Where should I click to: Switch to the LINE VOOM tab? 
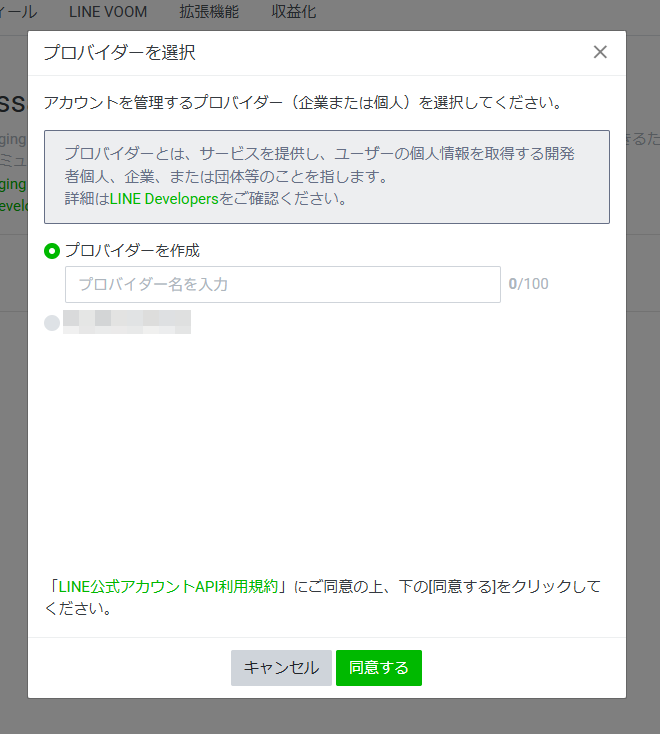pyautogui.click(x=108, y=12)
